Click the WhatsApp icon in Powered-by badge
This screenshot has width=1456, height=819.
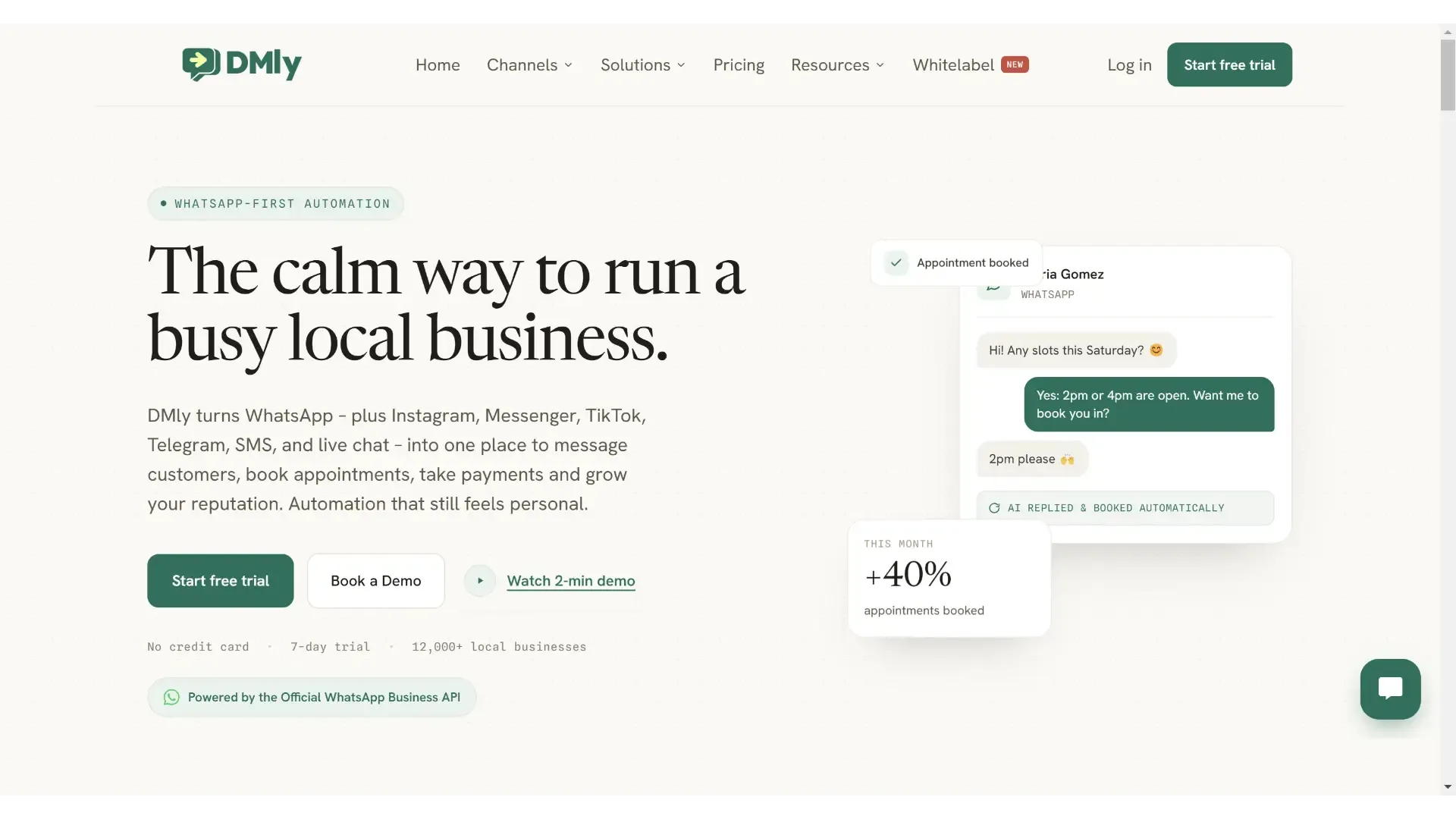pos(172,697)
